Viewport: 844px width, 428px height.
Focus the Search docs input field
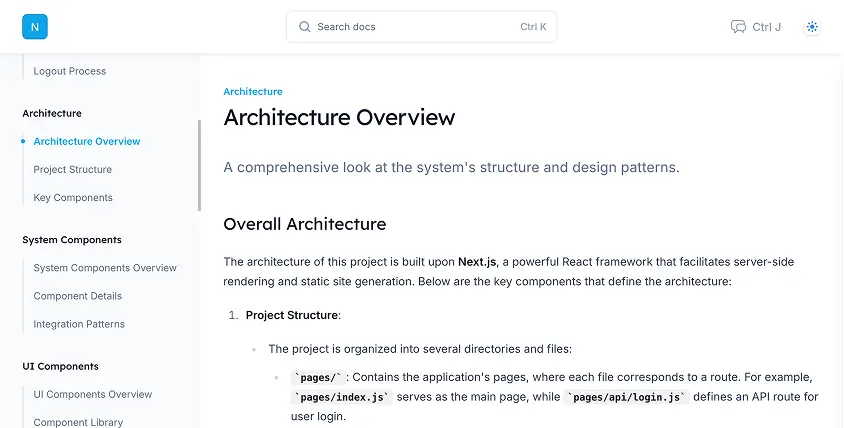(x=421, y=27)
